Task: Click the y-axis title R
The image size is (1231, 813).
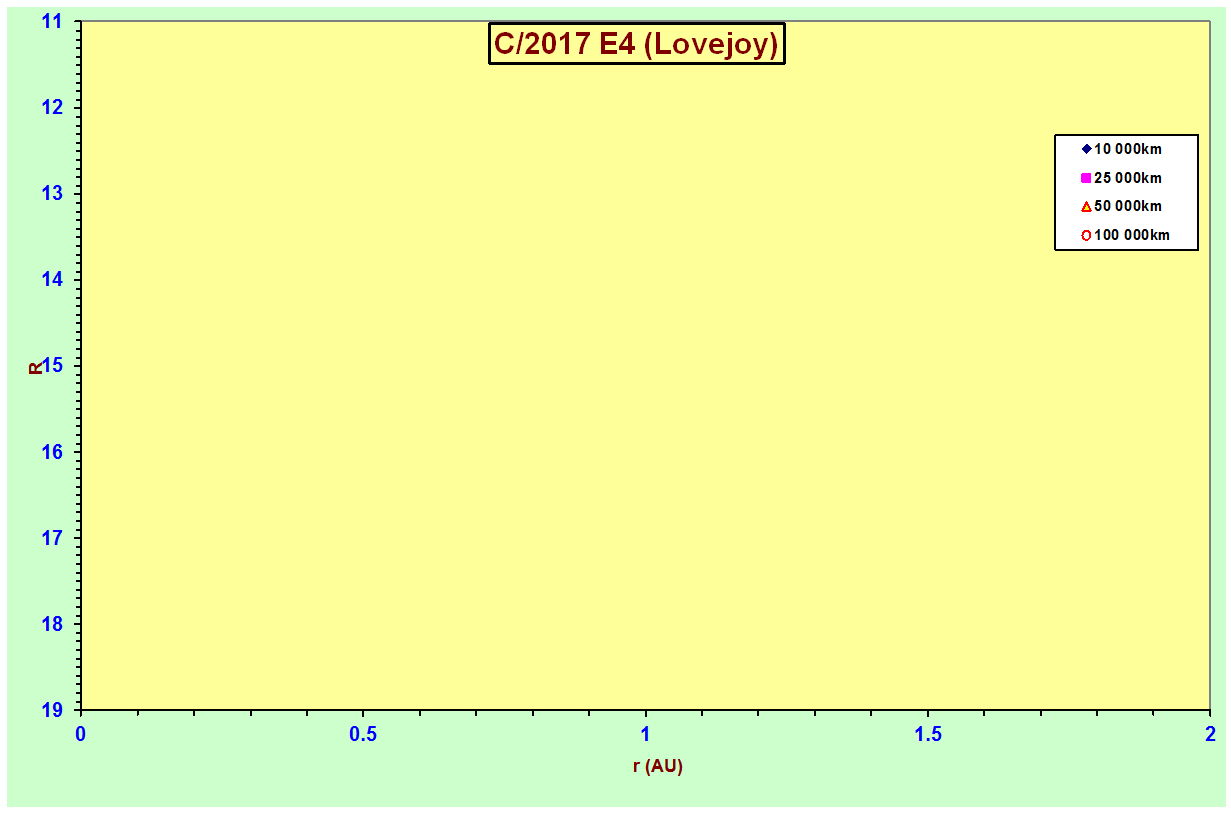Action: click(37, 367)
